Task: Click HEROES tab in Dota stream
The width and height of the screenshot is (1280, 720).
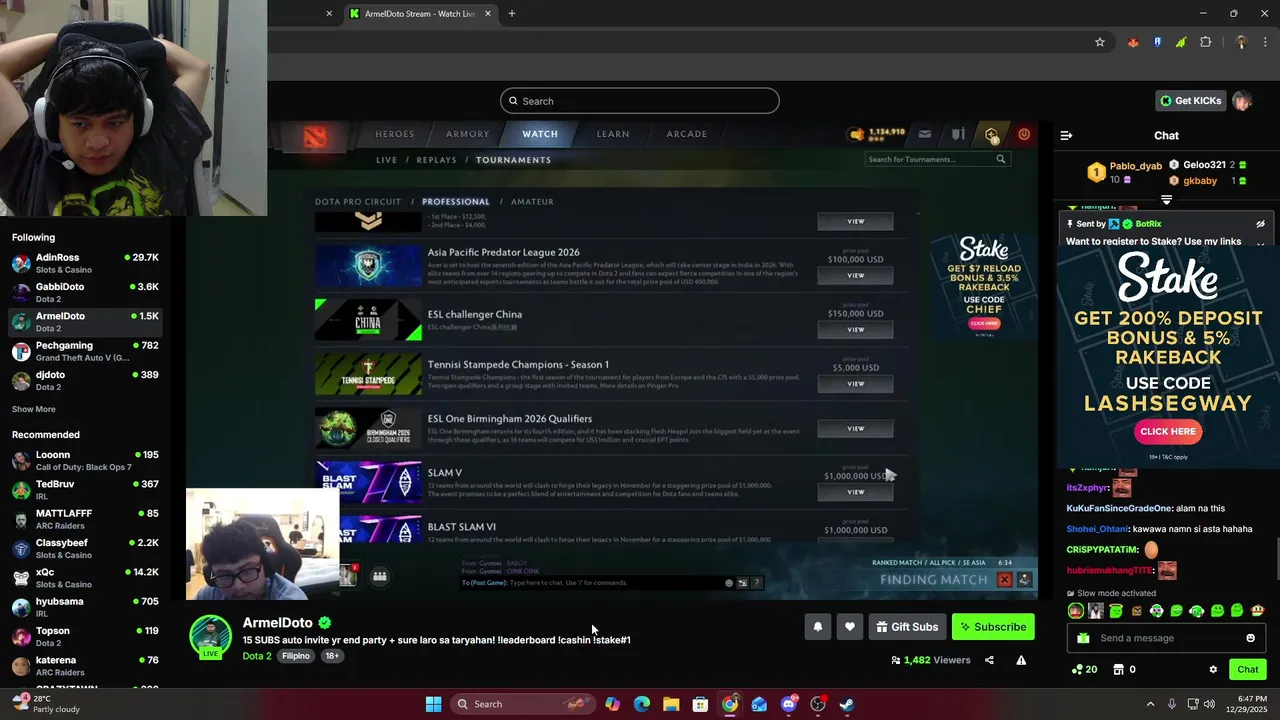Action: (394, 134)
